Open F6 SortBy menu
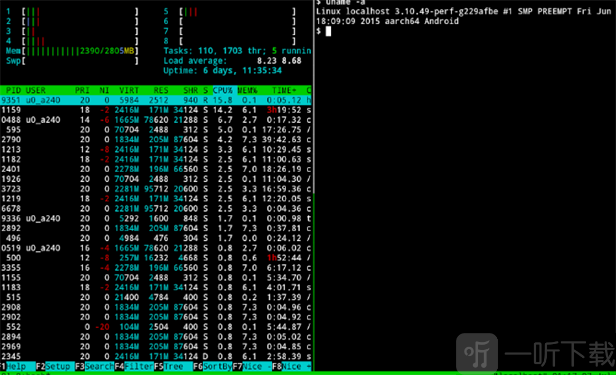Image resolution: width=616 pixels, height=375 pixels. tap(213, 366)
